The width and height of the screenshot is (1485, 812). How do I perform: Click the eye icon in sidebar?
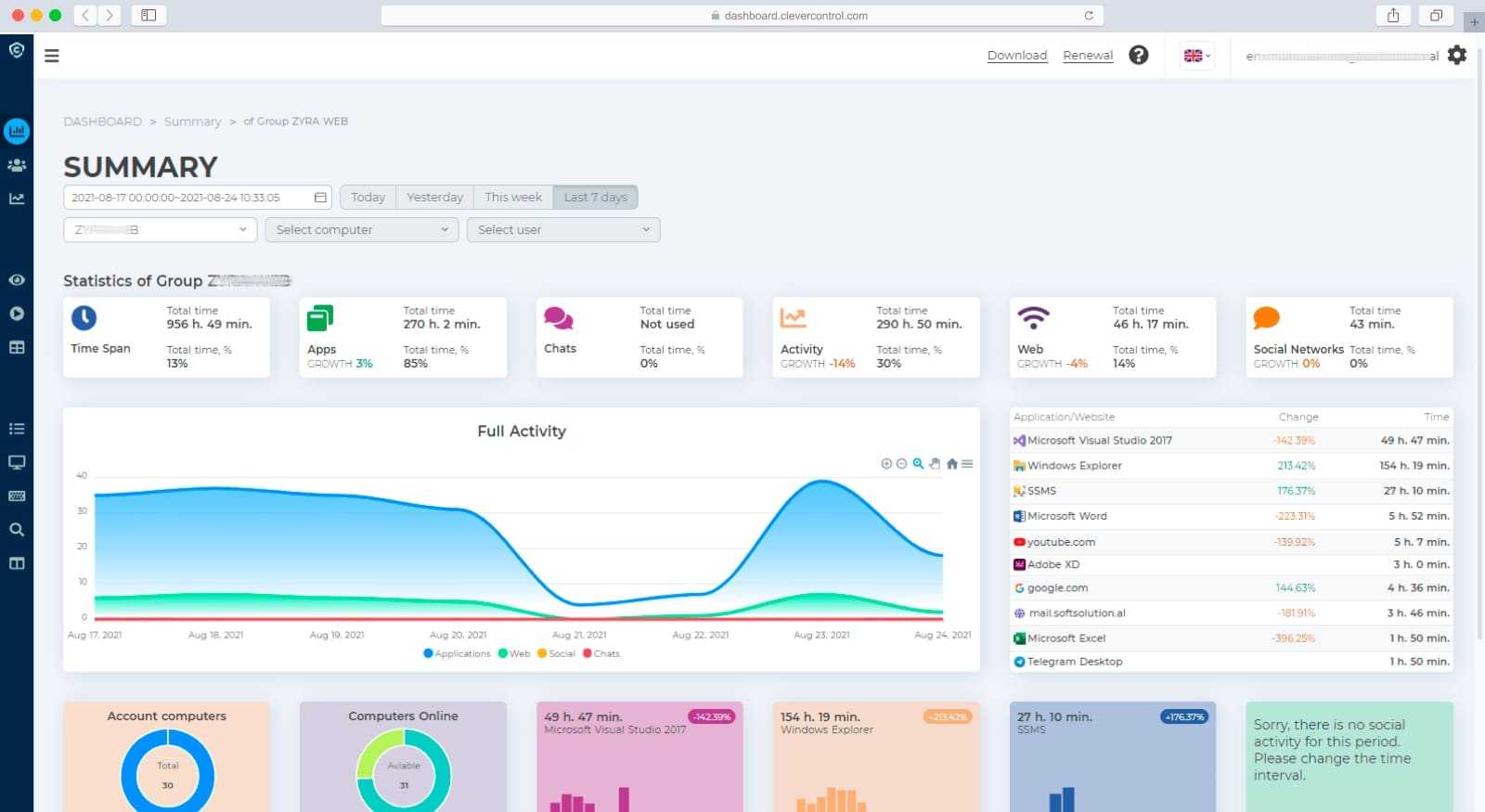(17, 280)
